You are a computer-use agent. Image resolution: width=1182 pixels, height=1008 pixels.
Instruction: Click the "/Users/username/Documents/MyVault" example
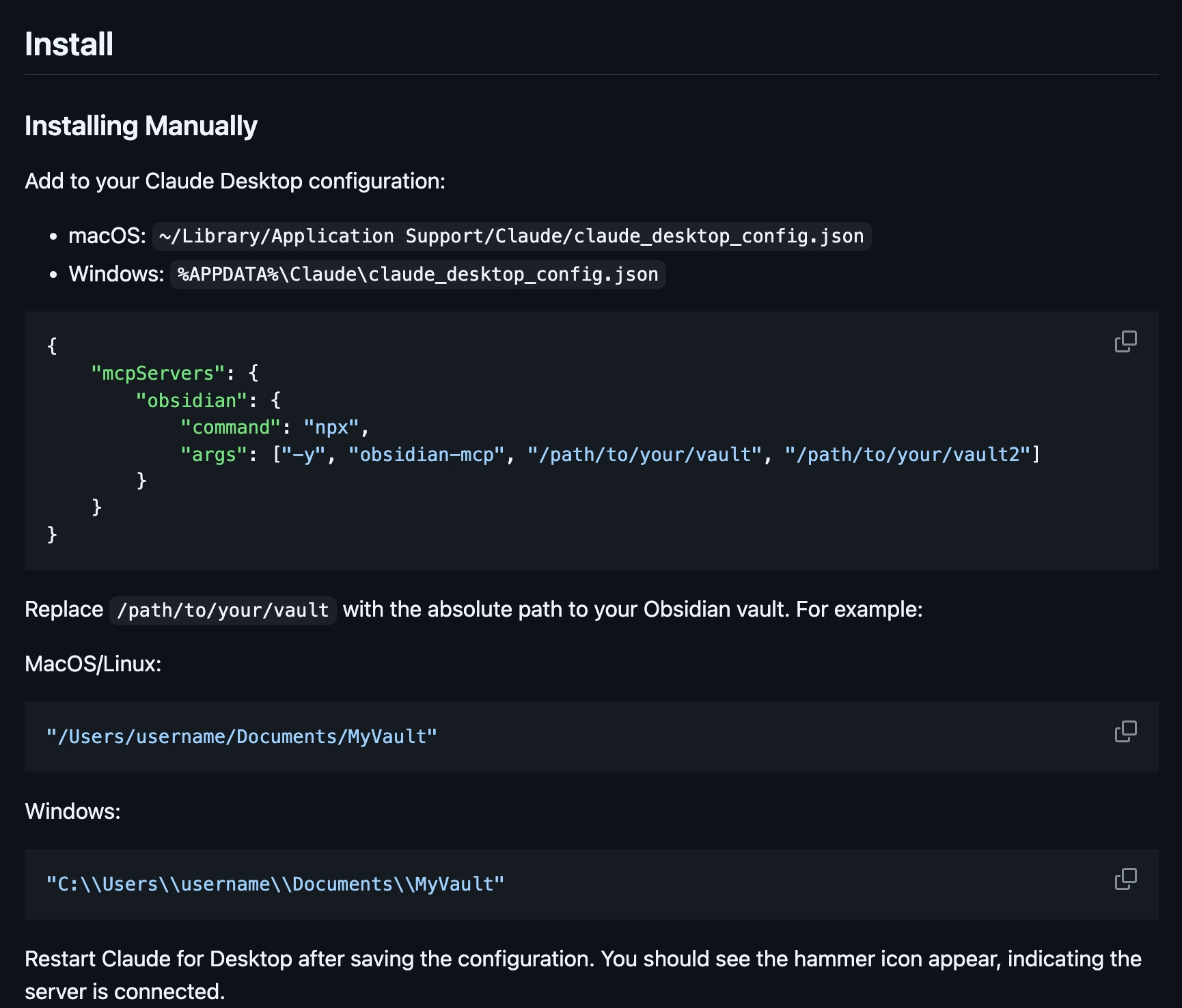[241, 737]
